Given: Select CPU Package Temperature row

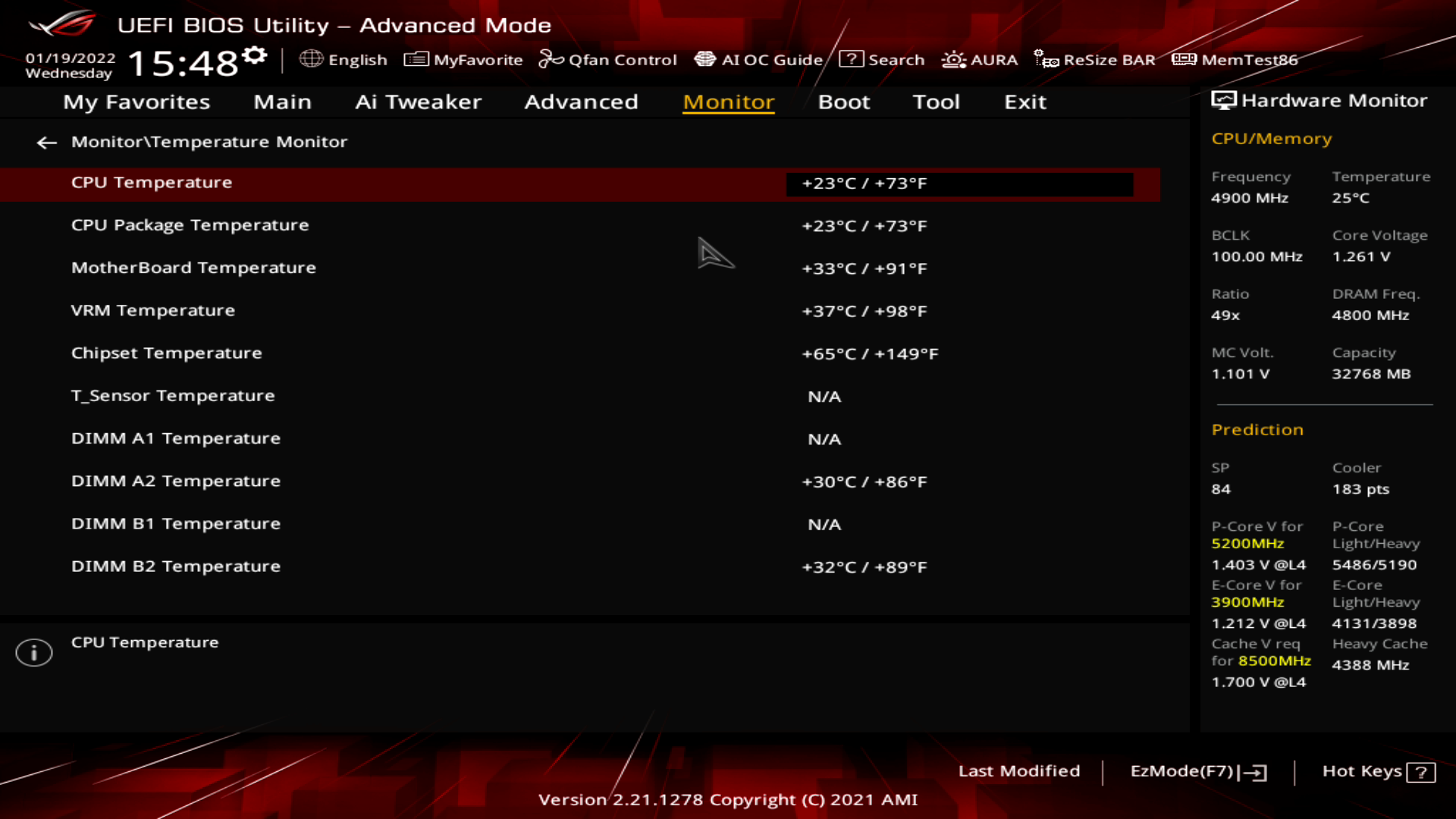Looking at the screenshot, I should tap(580, 225).
